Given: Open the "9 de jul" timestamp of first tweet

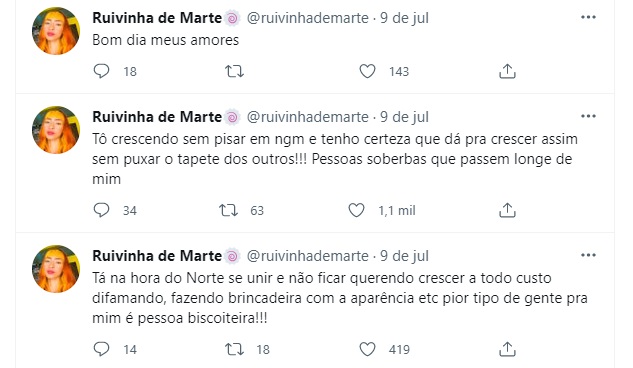Looking at the screenshot, I should pos(404,18).
